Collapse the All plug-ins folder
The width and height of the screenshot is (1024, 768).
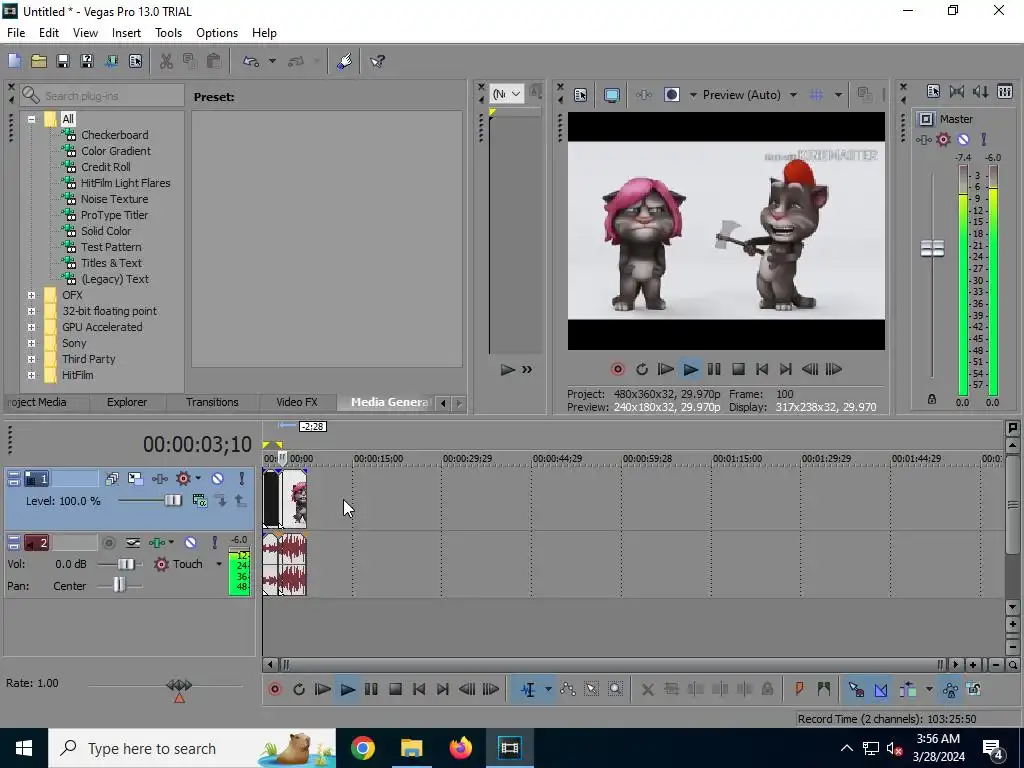pos(31,119)
